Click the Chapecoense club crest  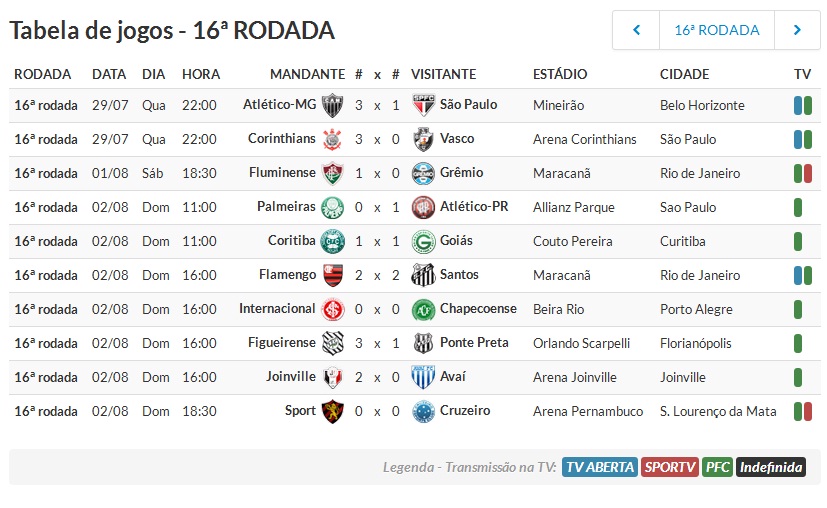tap(424, 310)
